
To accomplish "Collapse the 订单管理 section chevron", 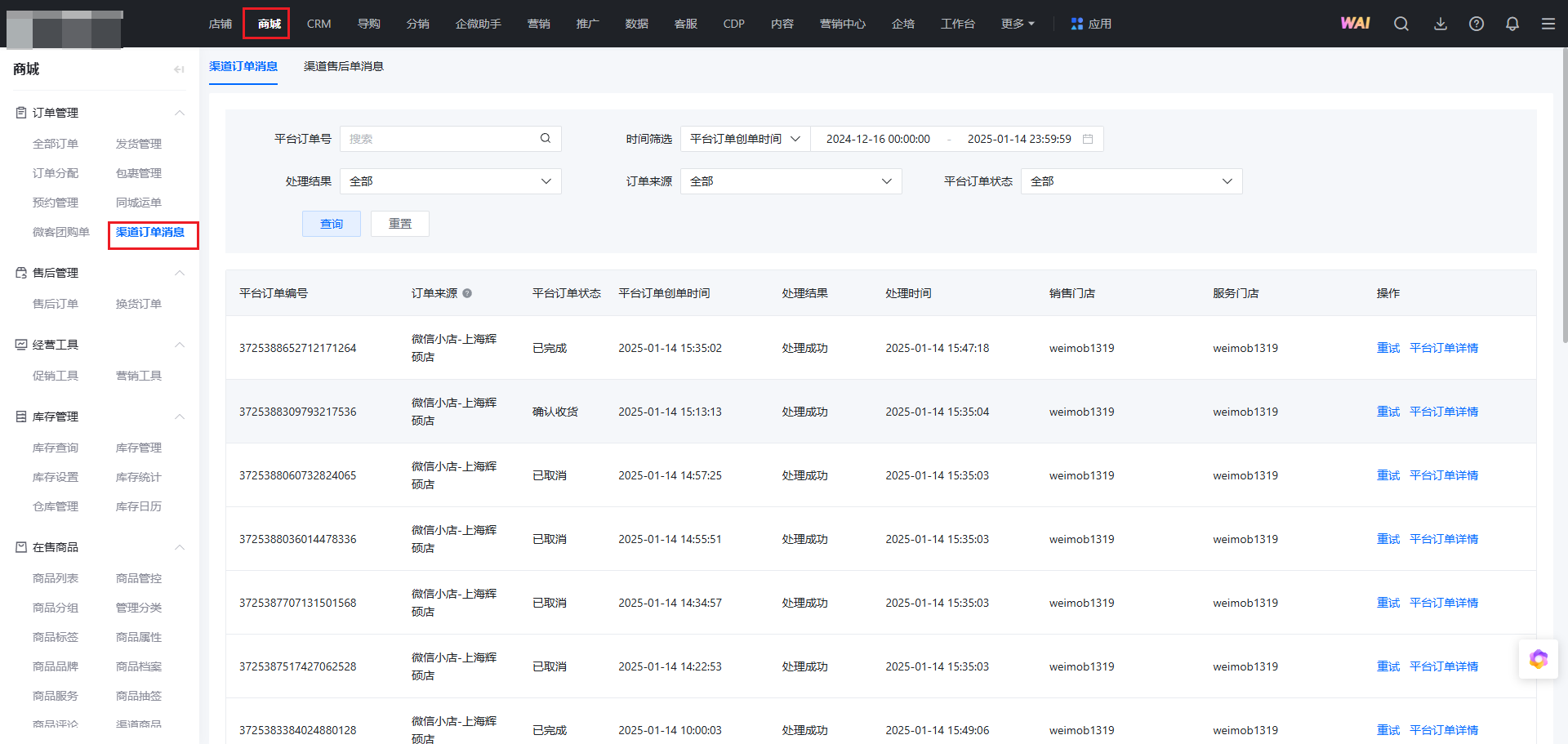I will 180,113.
